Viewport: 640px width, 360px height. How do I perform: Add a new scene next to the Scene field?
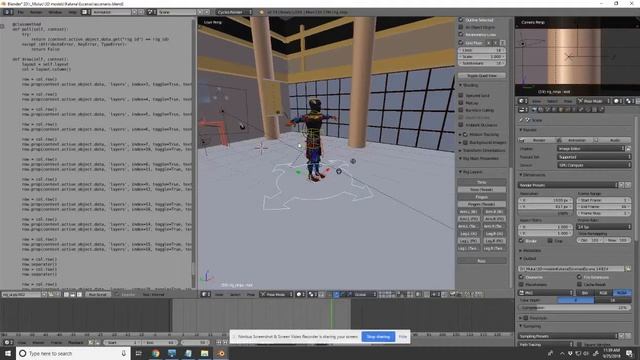point(200,12)
